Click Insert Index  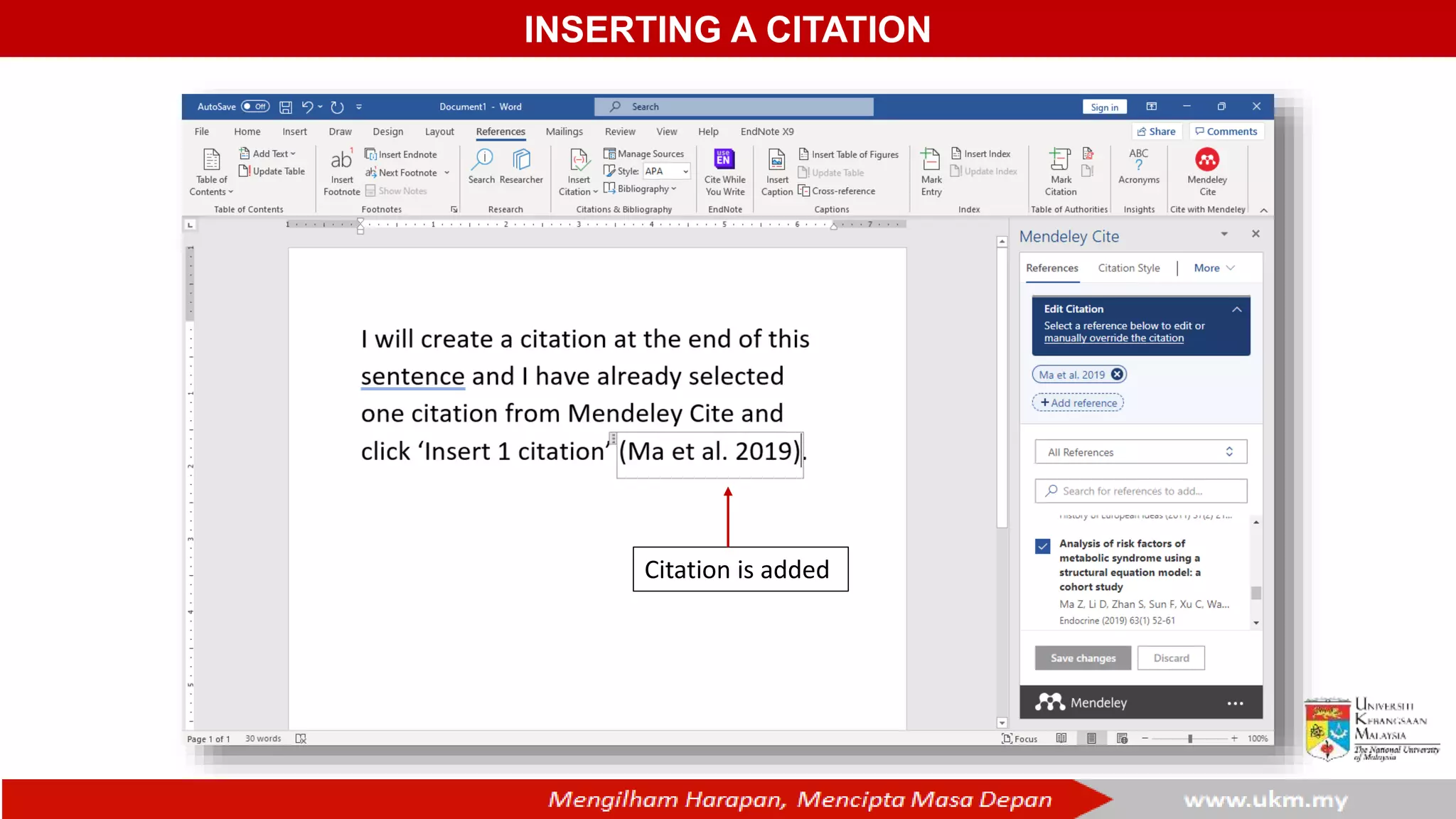point(980,154)
